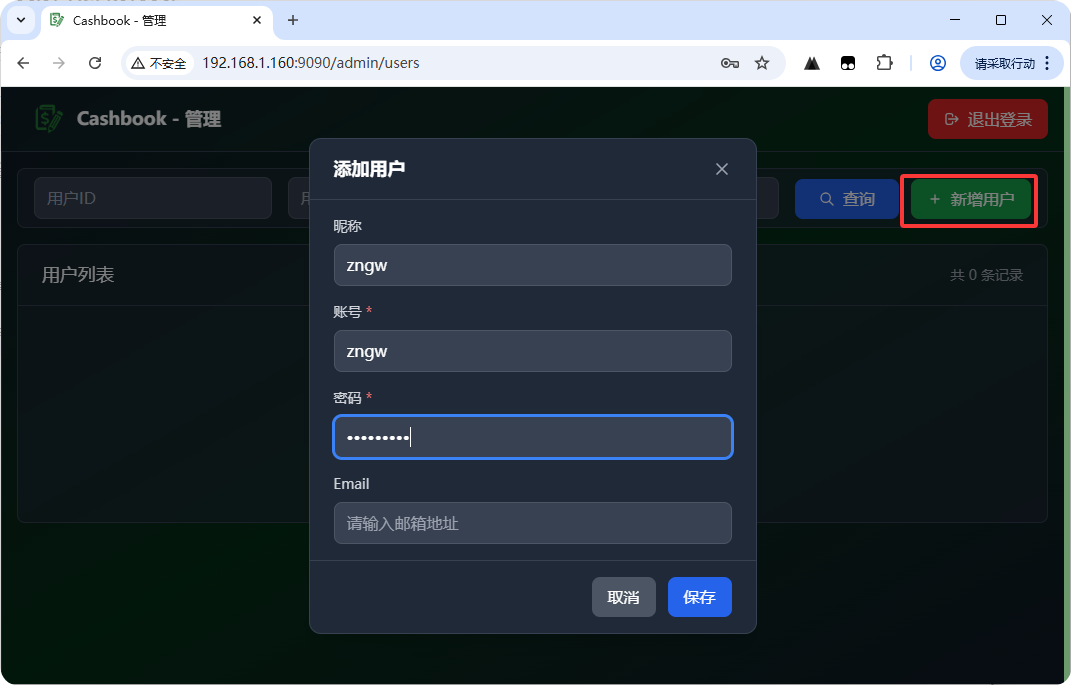Image resolution: width=1071 pixels, height=685 pixels.
Task: Click into the 账号 input field
Action: [532, 352]
